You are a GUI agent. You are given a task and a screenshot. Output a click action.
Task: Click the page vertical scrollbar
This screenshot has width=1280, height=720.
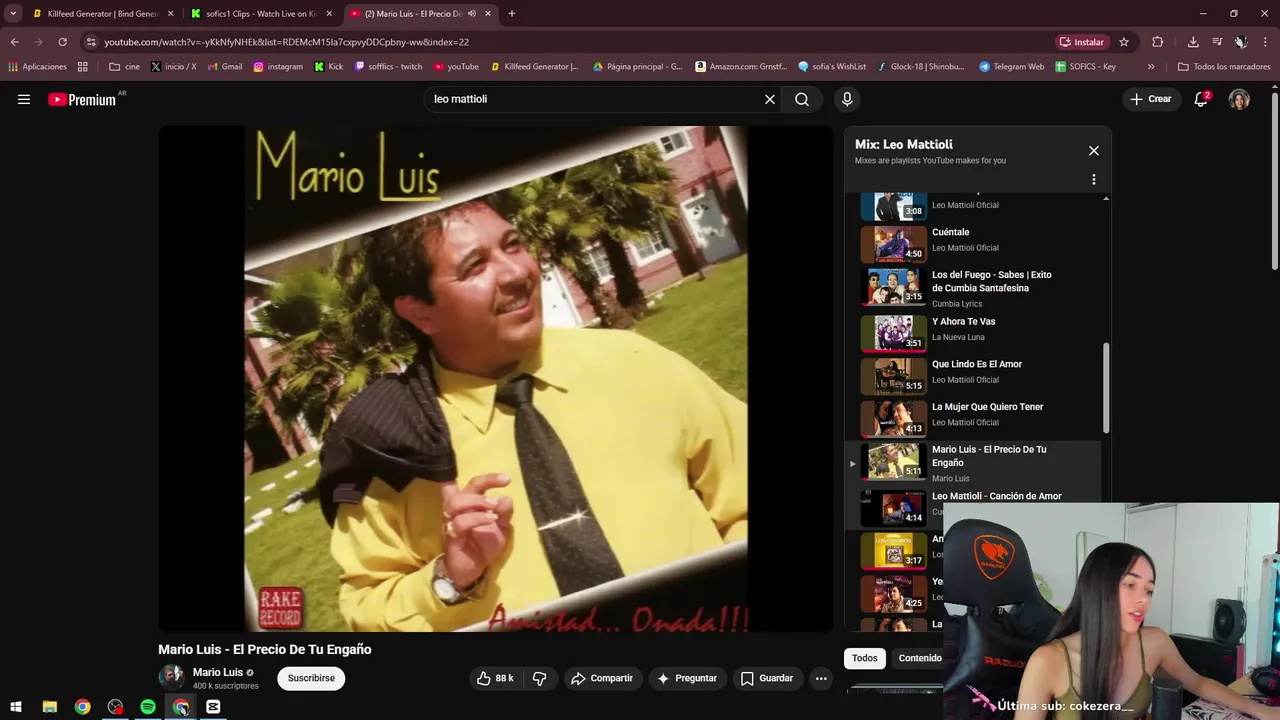point(1274,180)
